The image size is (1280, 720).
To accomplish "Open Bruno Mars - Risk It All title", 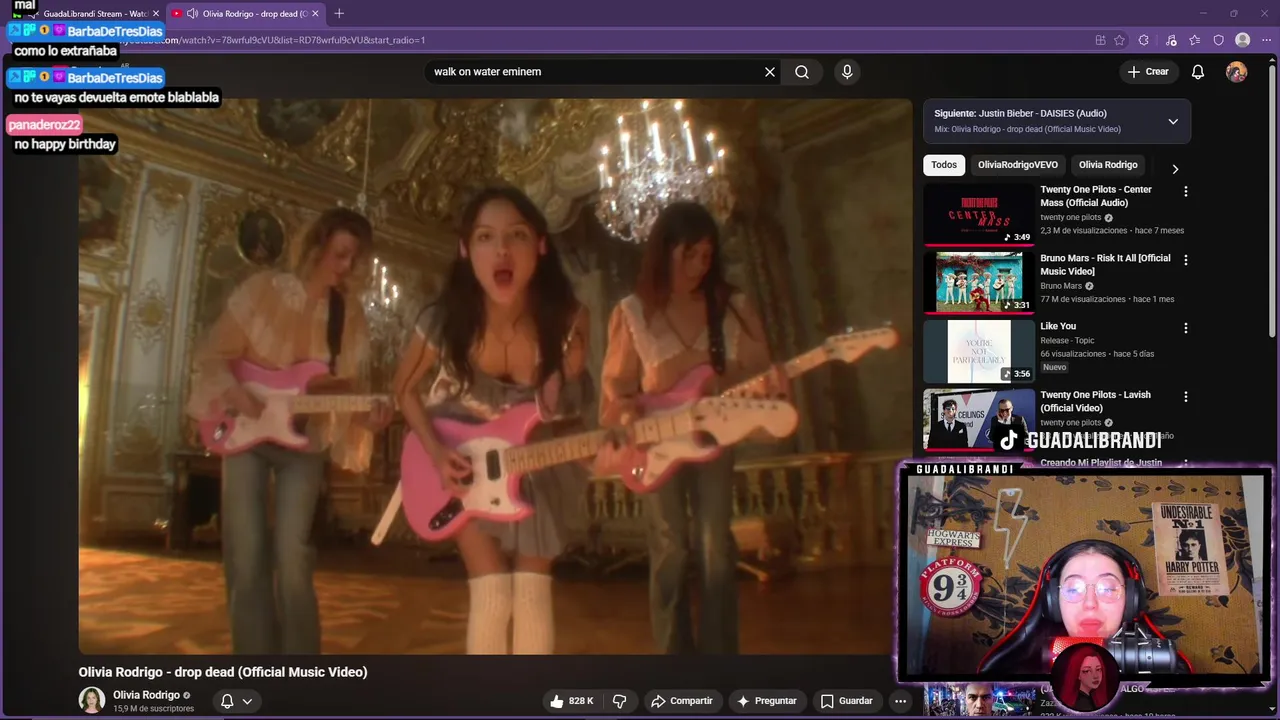I will tap(1105, 265).
